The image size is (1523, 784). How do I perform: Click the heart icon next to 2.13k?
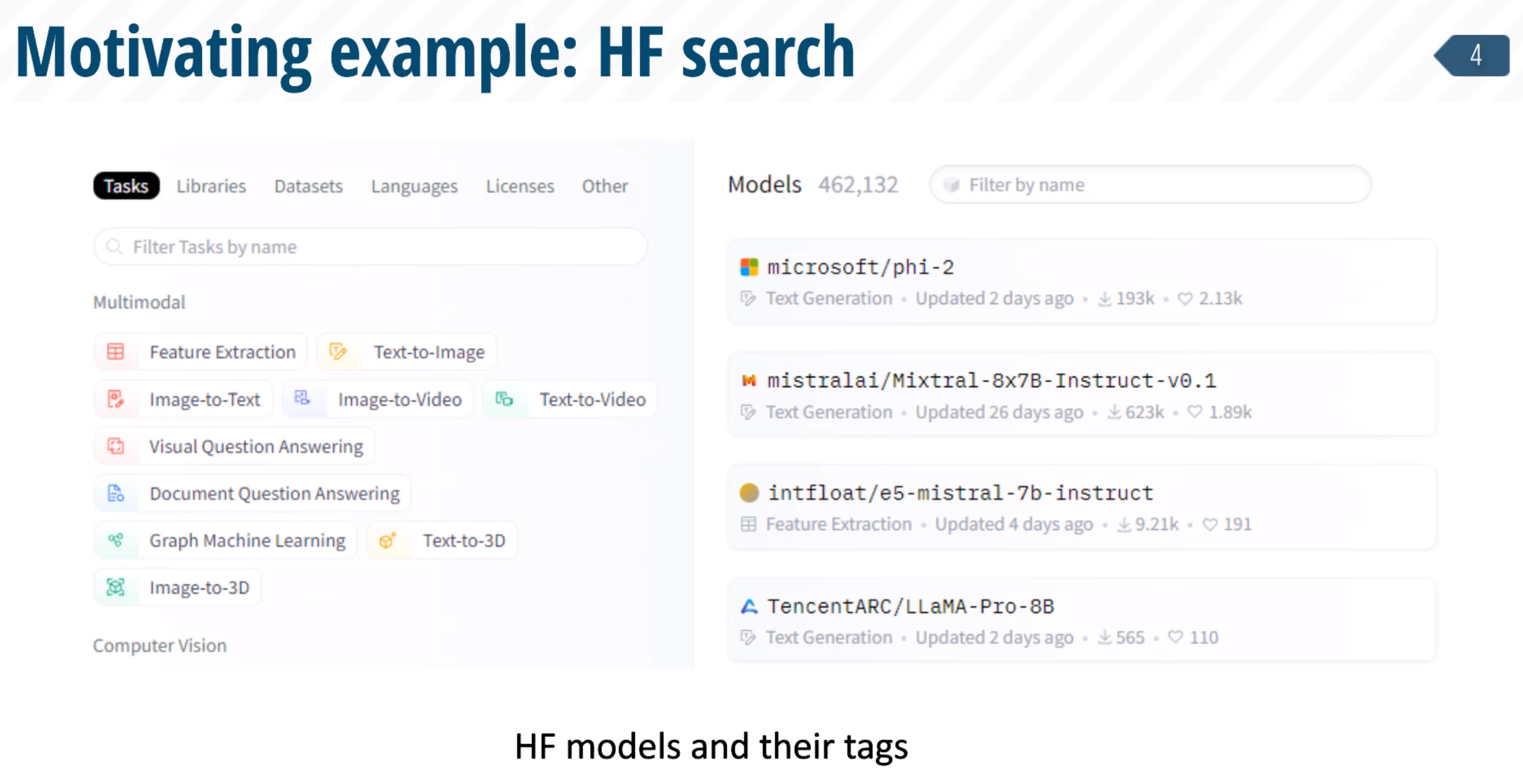tap(1185, 299)
